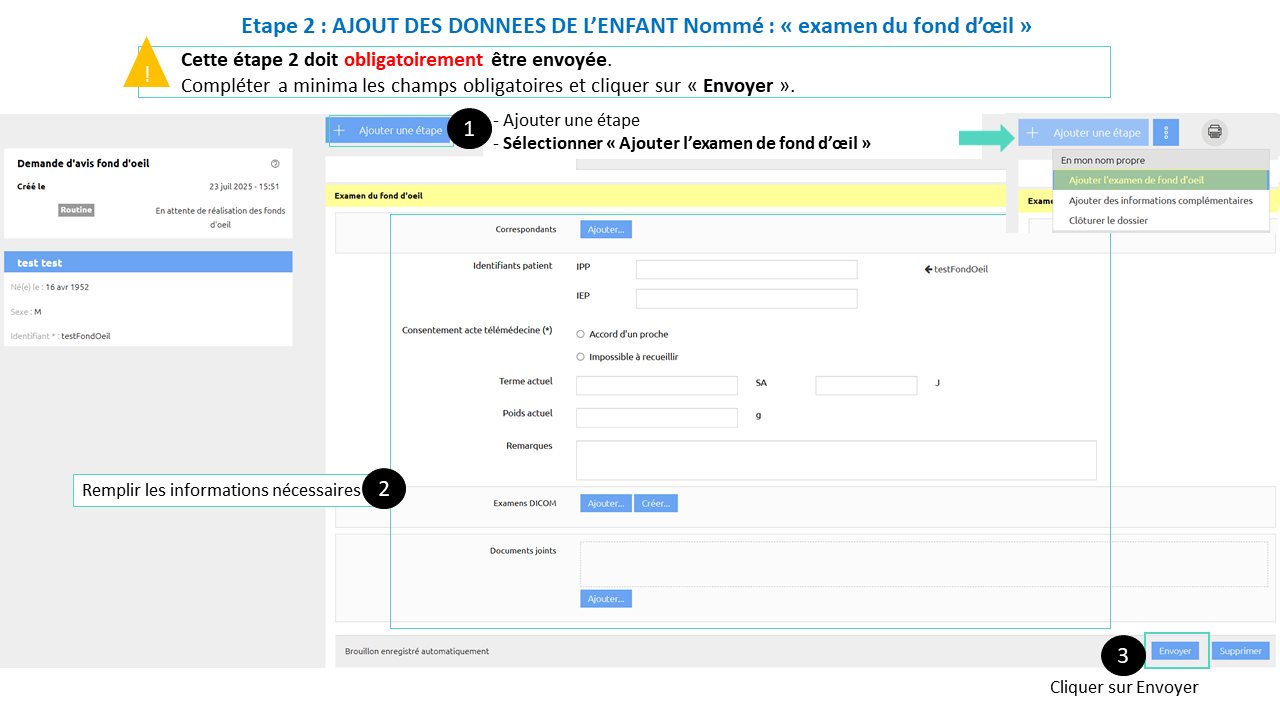
Task: Click the yellow warning triangle icon
Action: 147,64
